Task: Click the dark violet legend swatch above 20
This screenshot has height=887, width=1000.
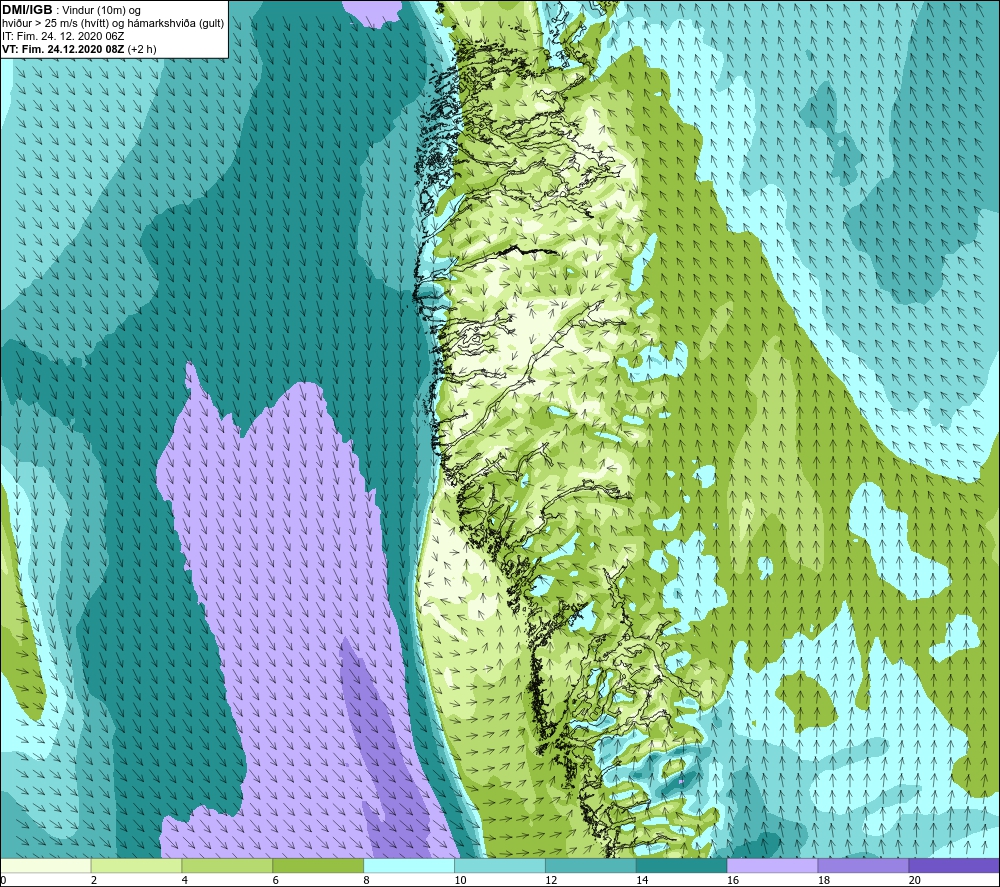Action: click(x=953, y=866)
